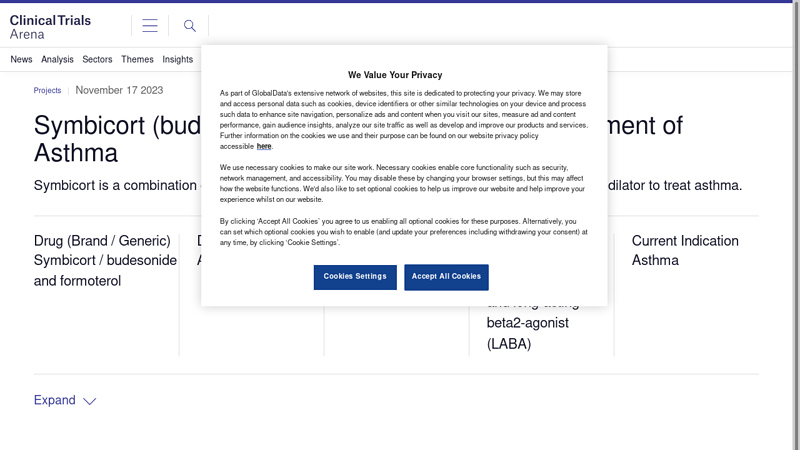Open the Analysis menu item
The height and width of the screenshot is (450, 800).
[x=57, y=59]
